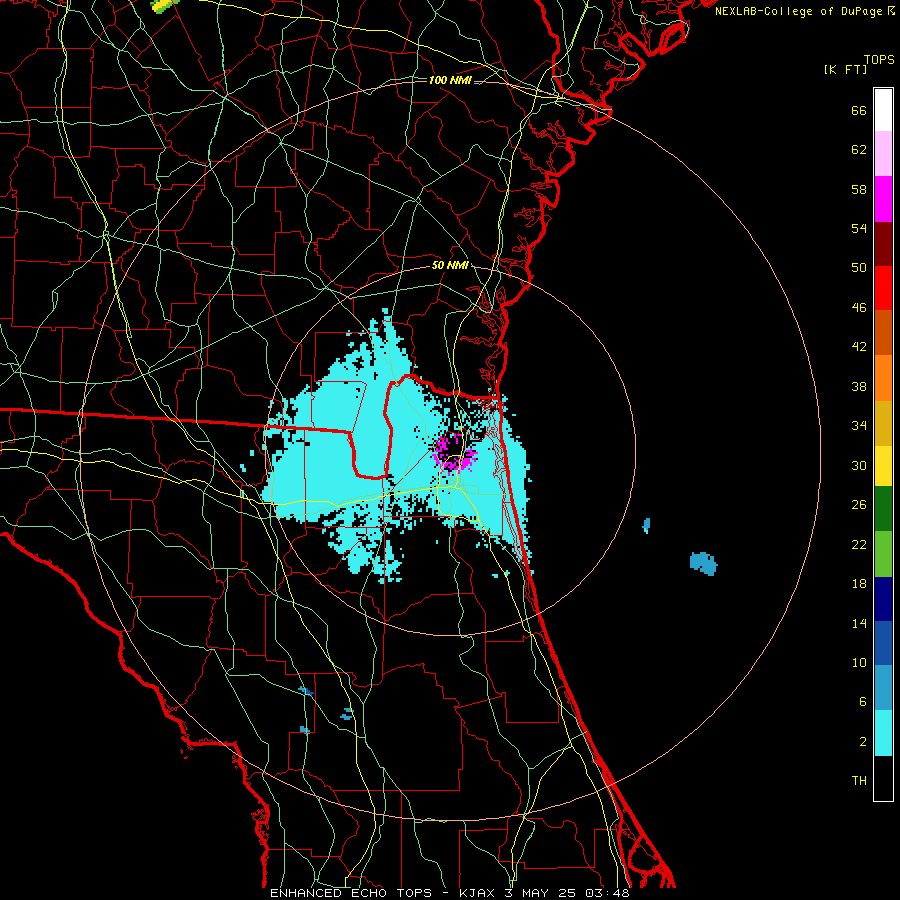Click the legend value 18
The width and height of the screenshot is (900, 900).
[859, 584]
